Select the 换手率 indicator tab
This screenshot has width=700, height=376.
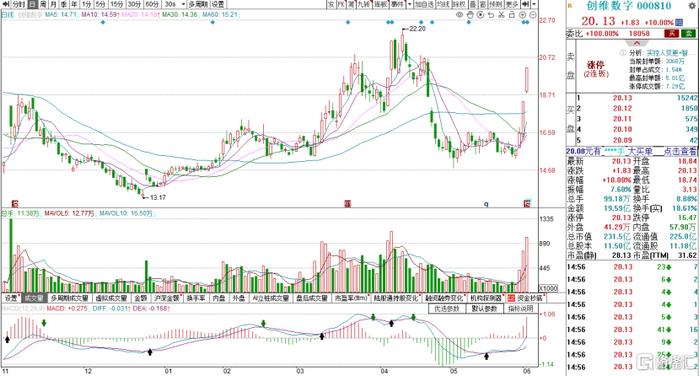196,298
